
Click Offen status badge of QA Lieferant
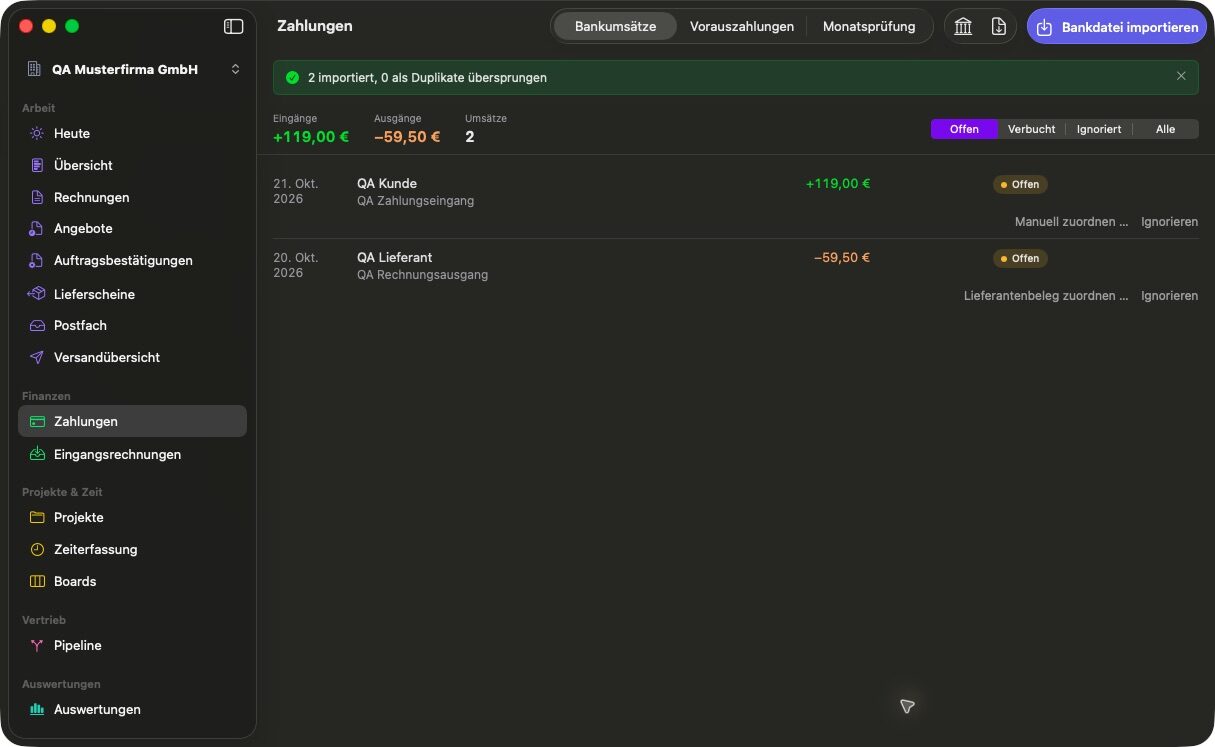[x=1020, y=258]
